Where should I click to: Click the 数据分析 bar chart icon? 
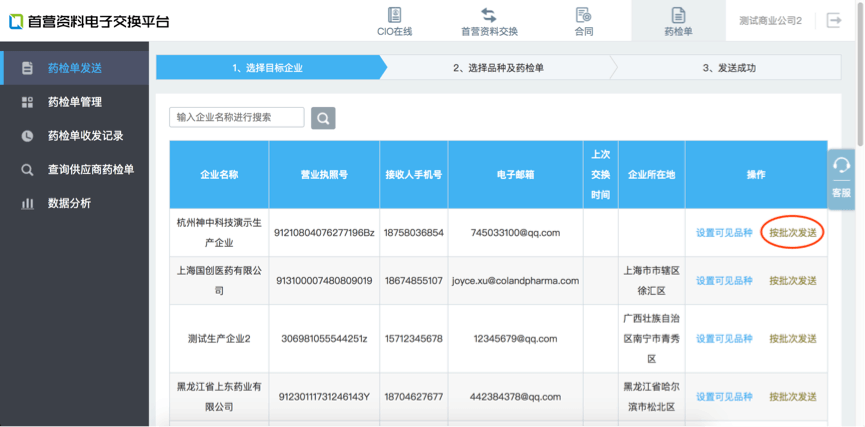(x=27, y=204)
